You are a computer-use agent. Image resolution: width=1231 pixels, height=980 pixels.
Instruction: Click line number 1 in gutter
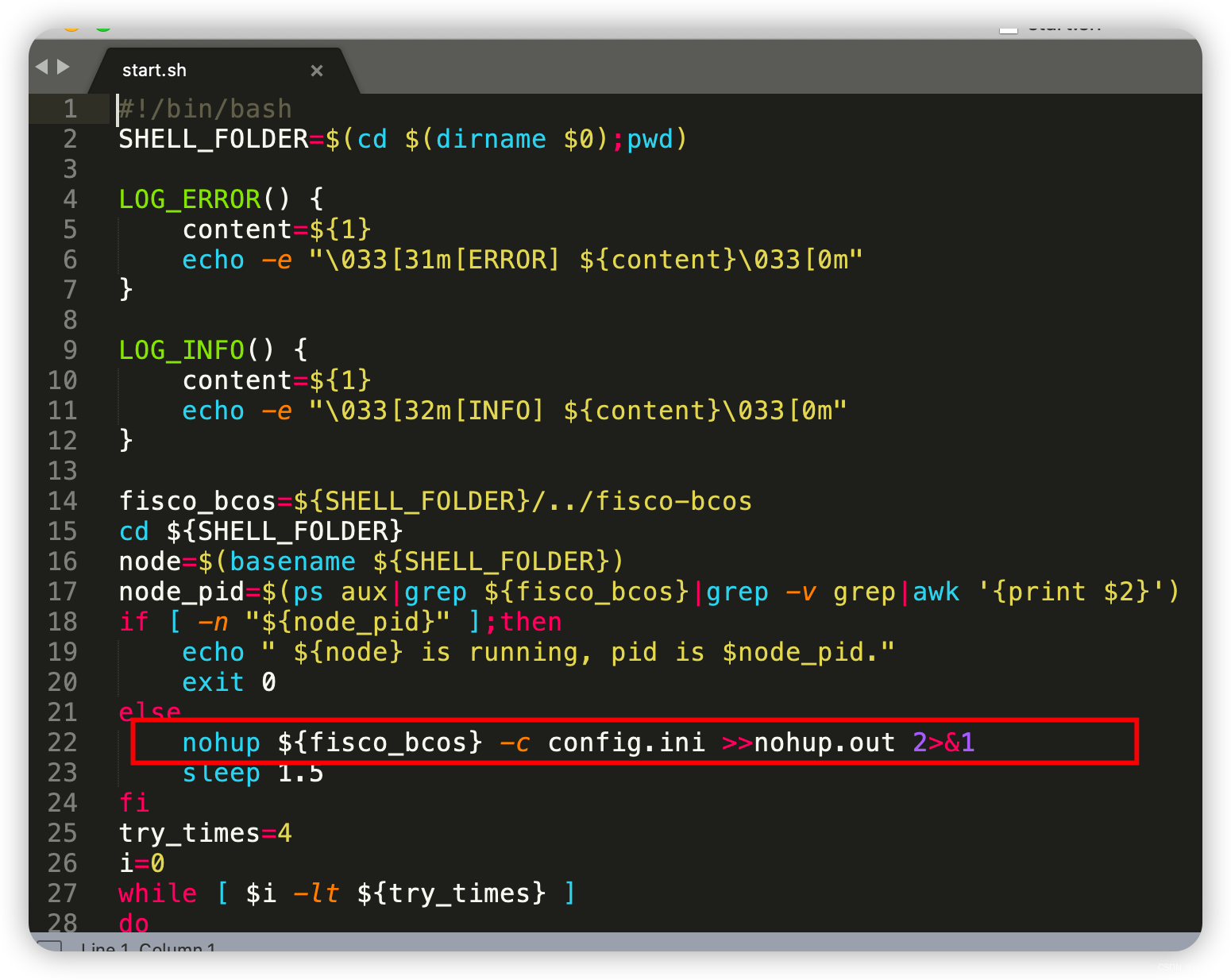tap(71, 109)
